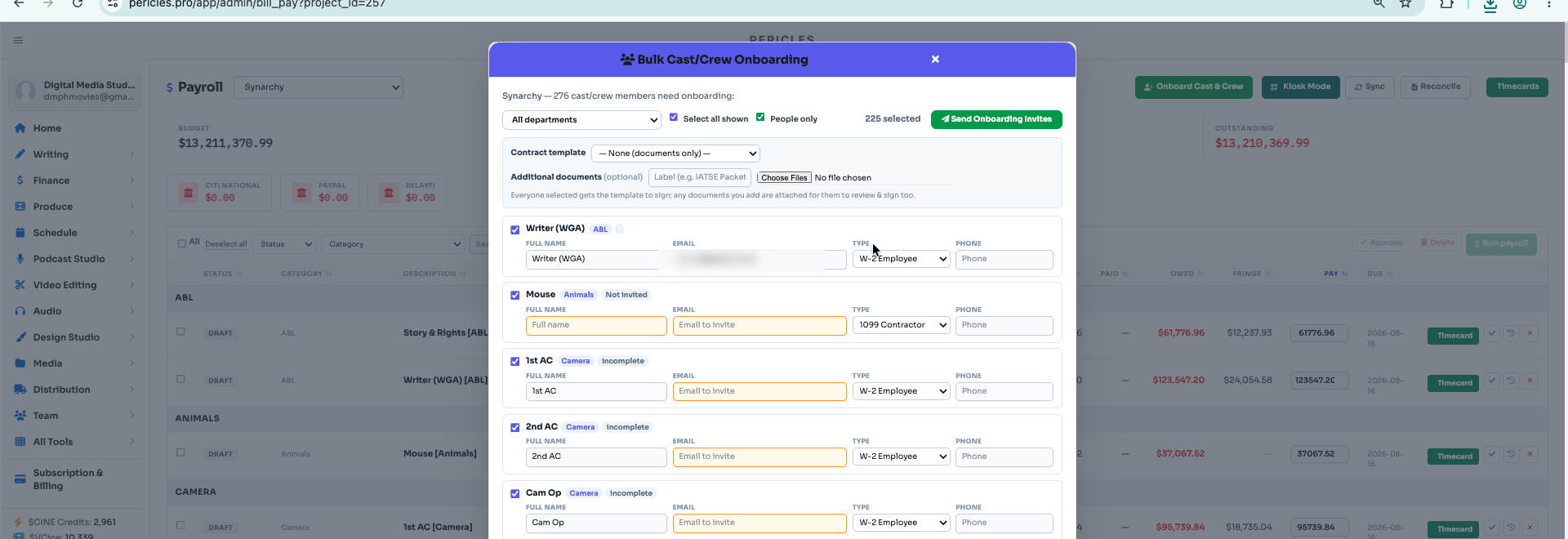Check the All checkbox in payroll table
1568x539 pixels.
point(182,243)
